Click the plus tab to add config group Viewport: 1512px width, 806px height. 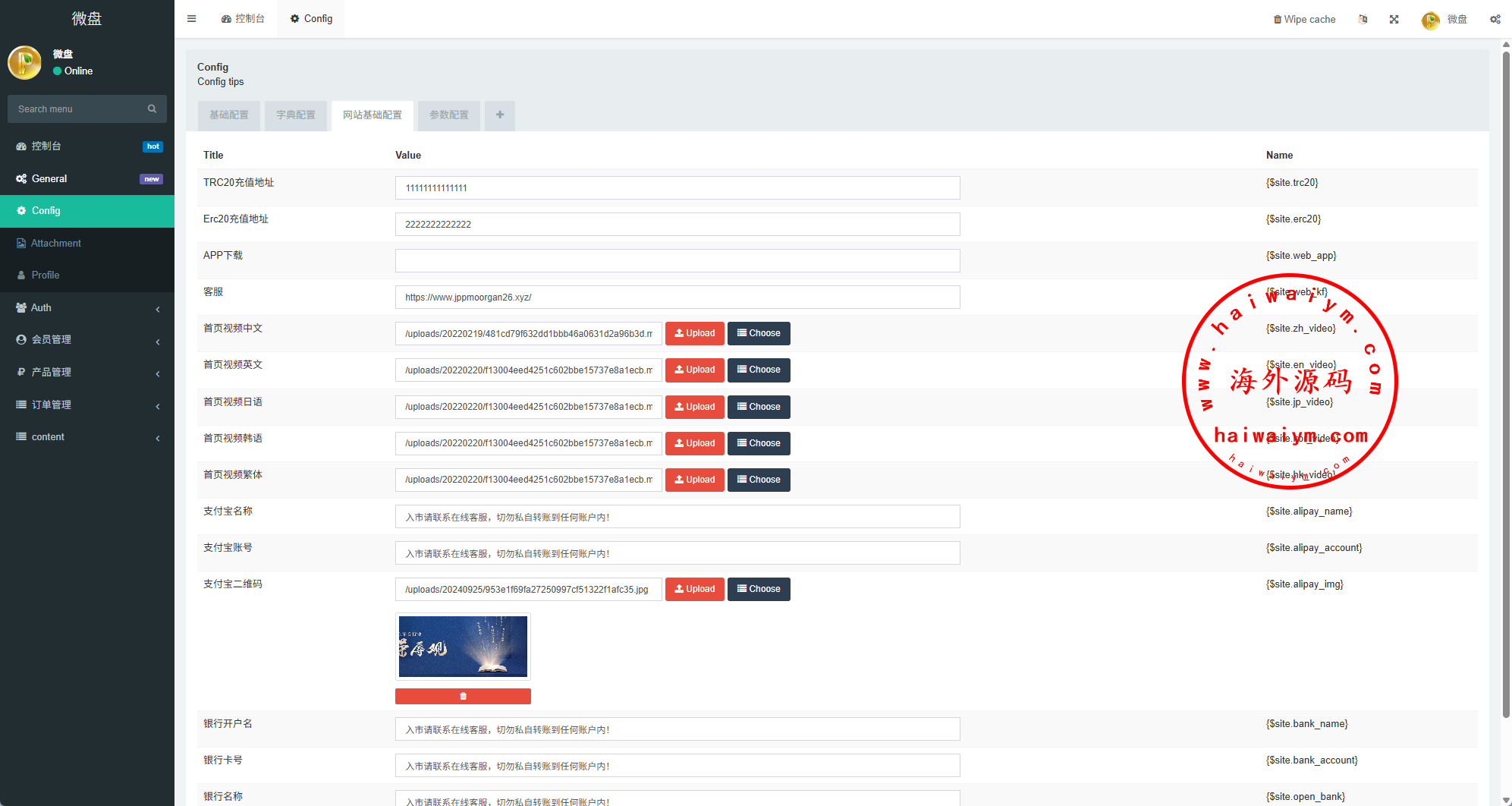500,115
